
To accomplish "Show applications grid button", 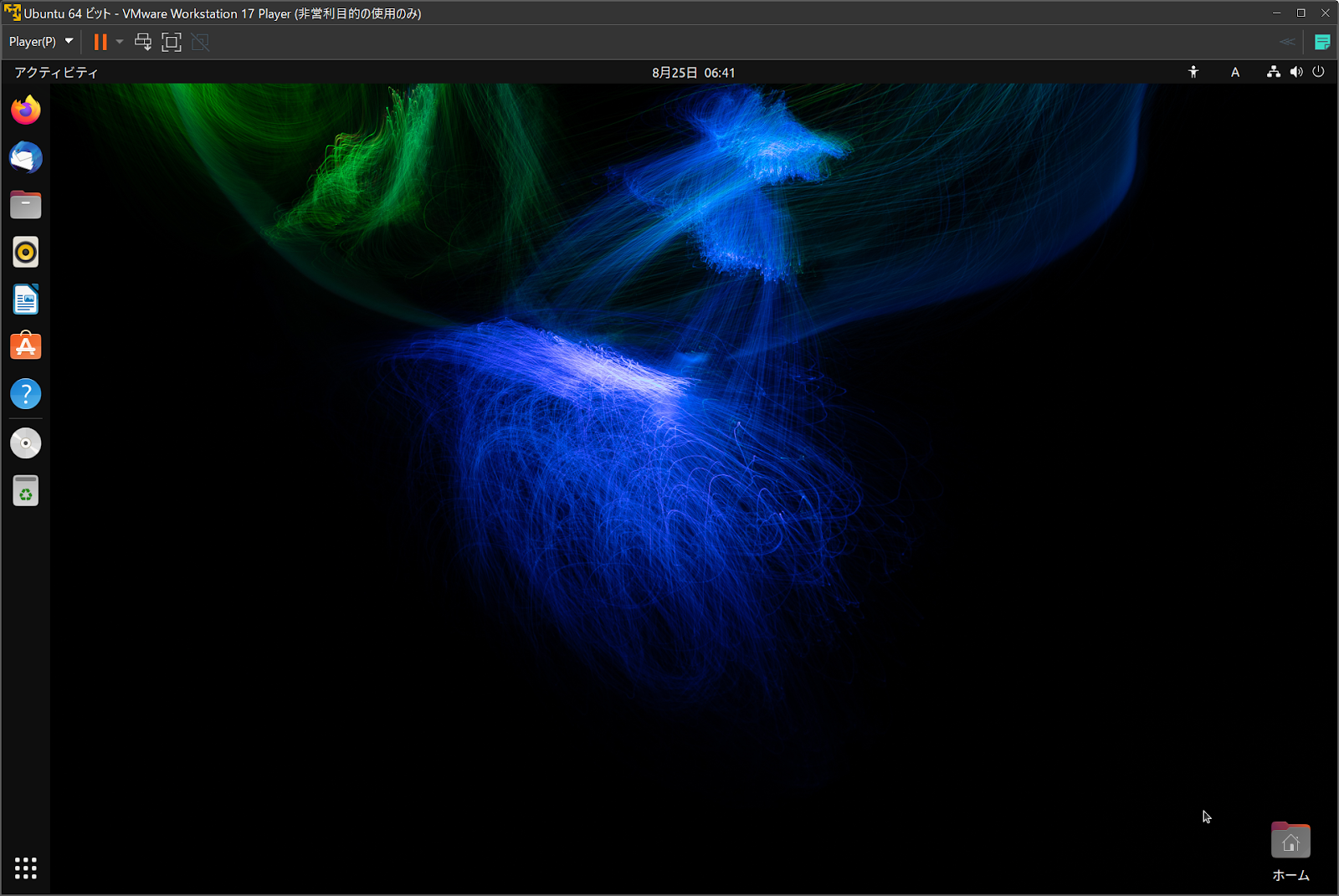I will click(x=26, y=868).
